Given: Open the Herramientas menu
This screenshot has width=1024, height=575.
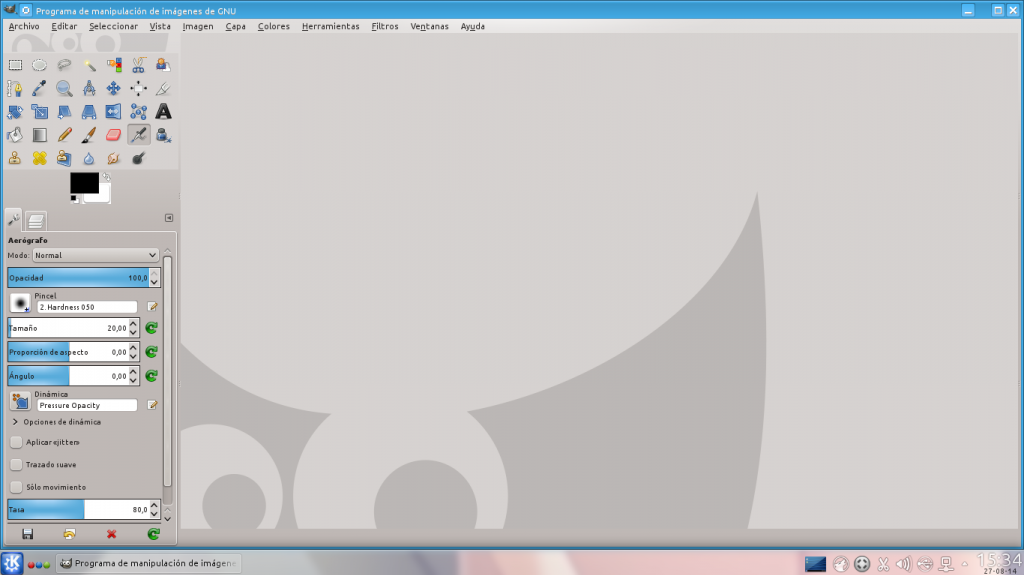Looking at the screenshot, I should 330,26.
